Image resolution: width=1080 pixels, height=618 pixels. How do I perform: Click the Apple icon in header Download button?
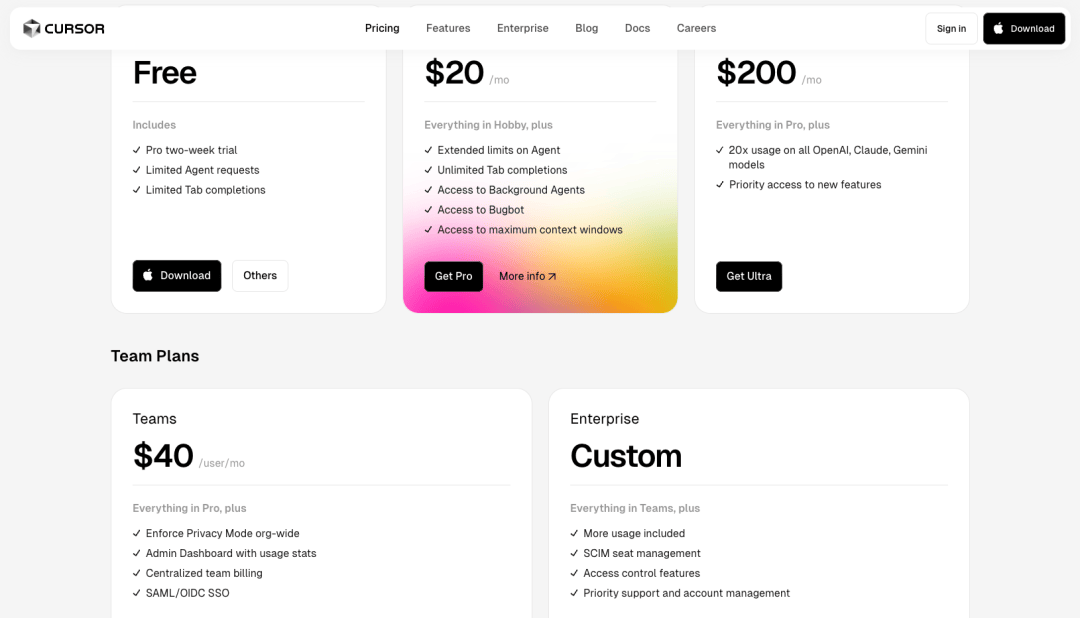tap(998, 29)
